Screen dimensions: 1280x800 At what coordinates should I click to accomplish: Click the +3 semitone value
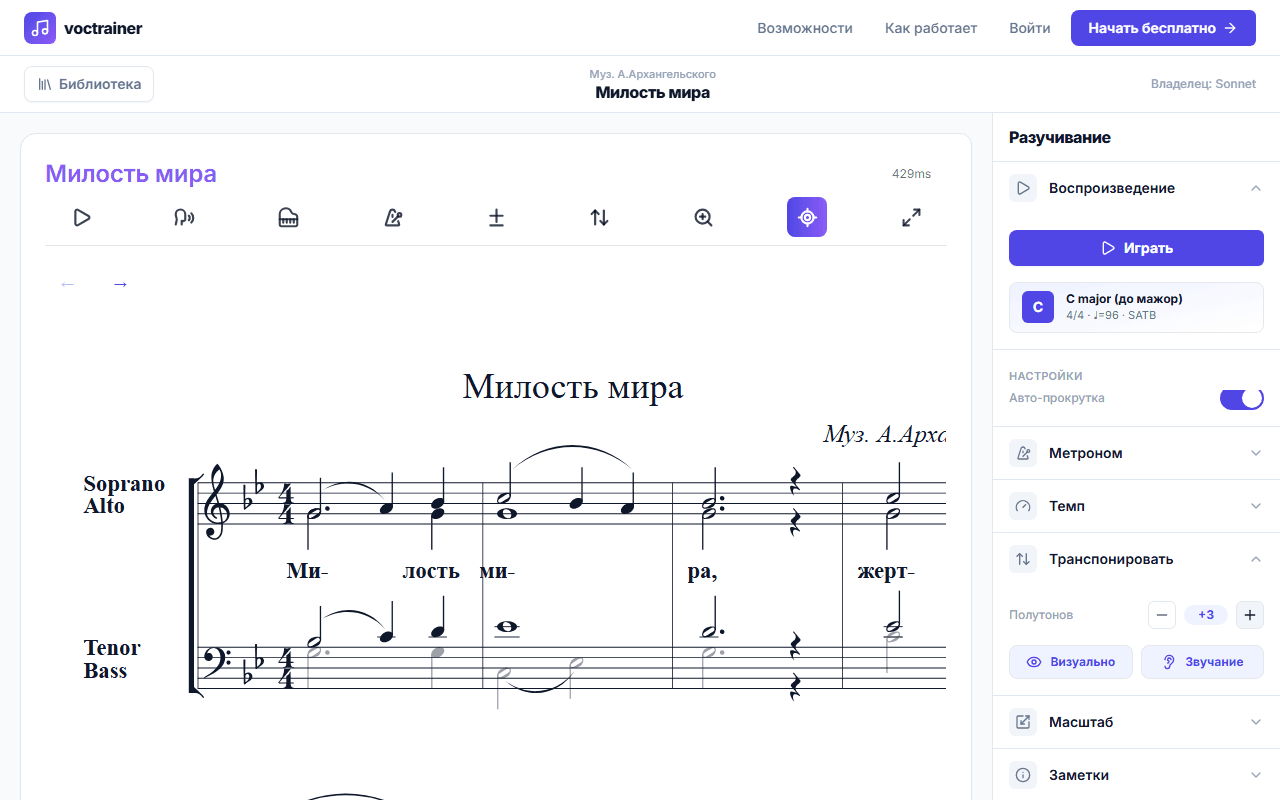(1206, 615)
